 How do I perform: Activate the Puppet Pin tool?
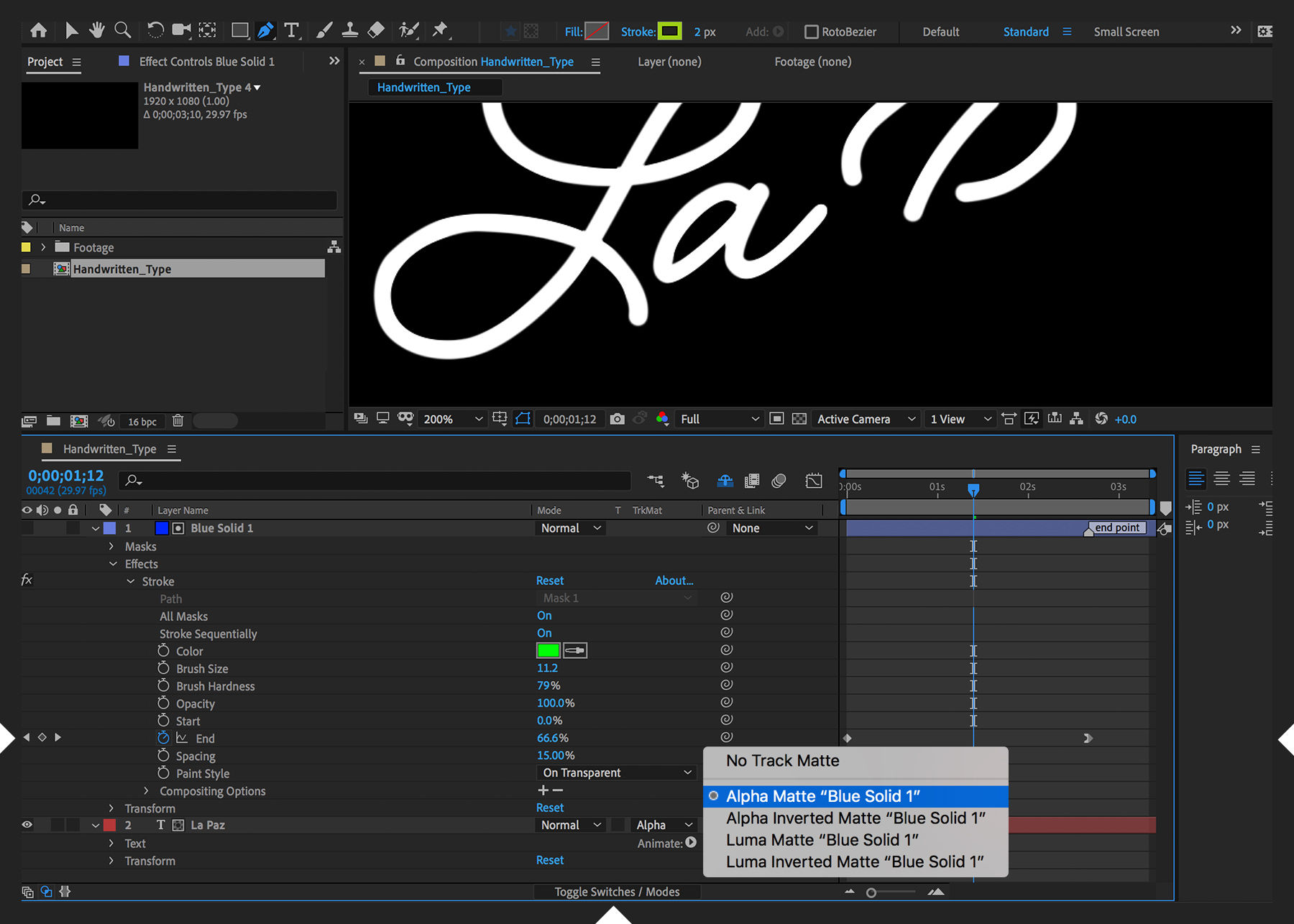click(440, 30)
